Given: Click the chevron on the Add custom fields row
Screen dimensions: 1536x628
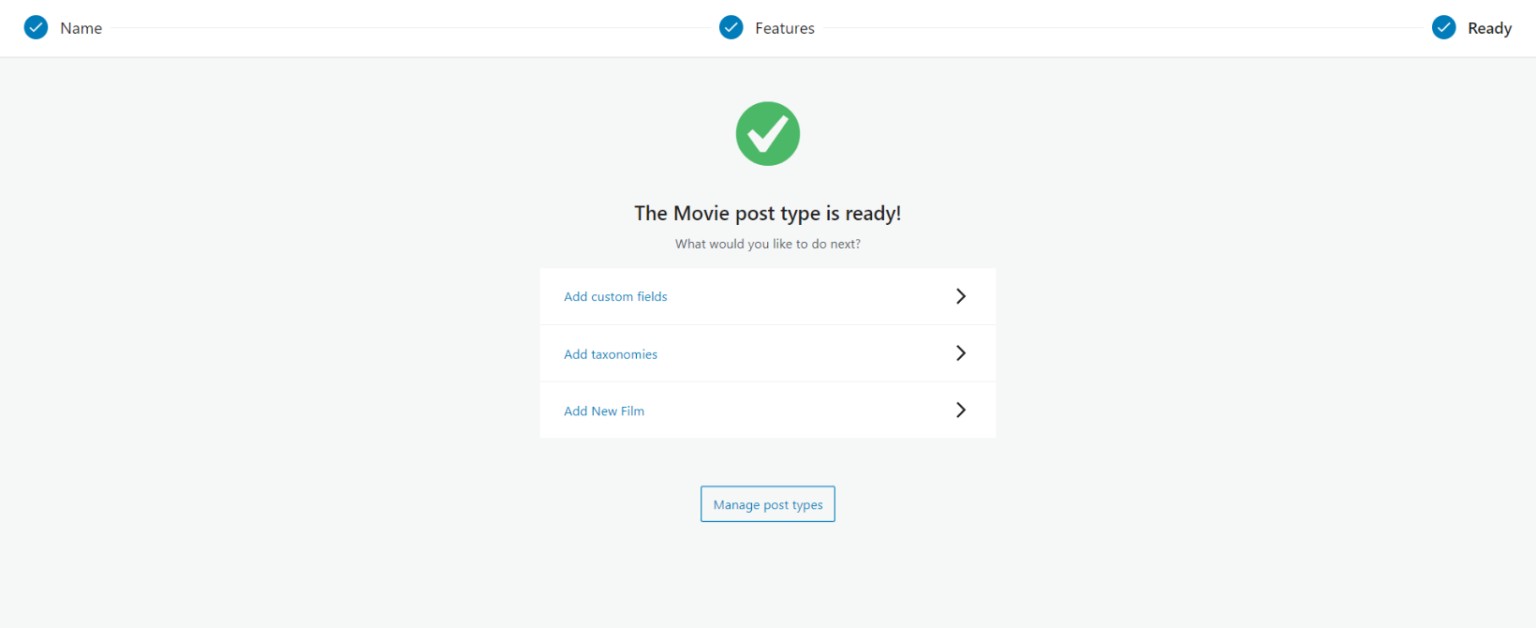Looking at the screenshot, I should tap(961, 296).
